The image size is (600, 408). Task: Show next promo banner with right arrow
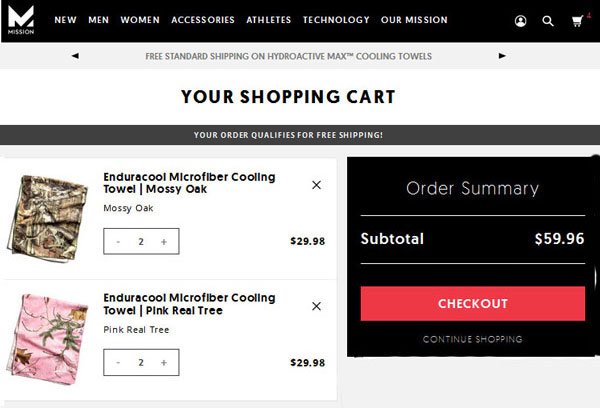pyautogui.click(x=502, y=56)
